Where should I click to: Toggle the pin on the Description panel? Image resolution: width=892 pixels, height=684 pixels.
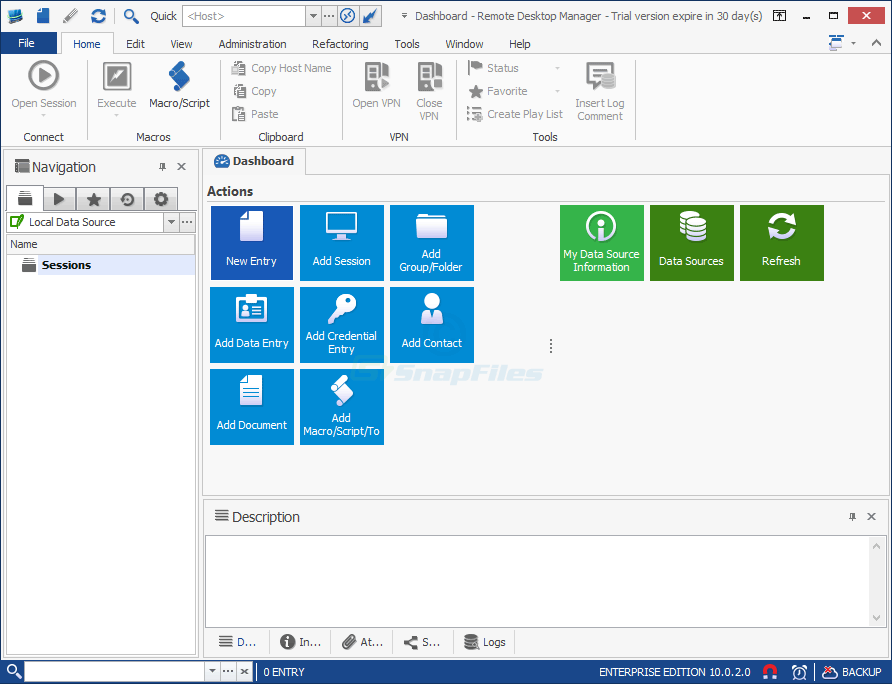(852, 516)
